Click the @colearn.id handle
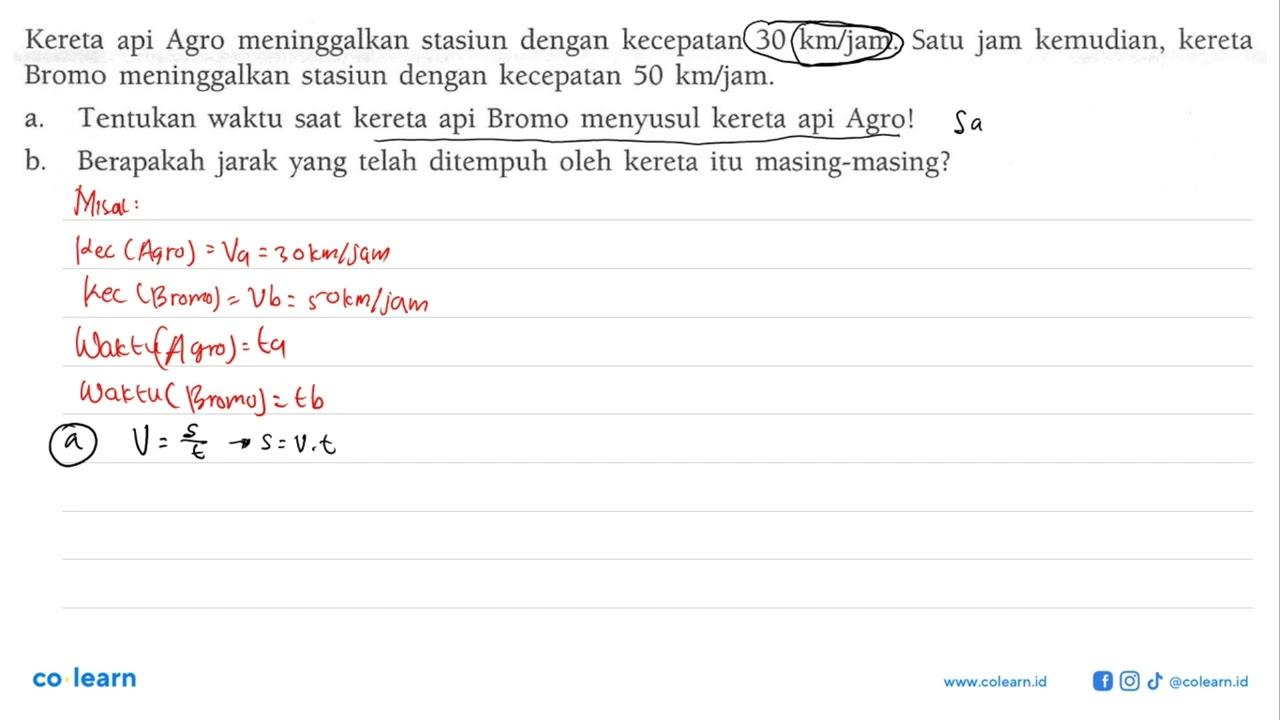 pos(1208,681)
